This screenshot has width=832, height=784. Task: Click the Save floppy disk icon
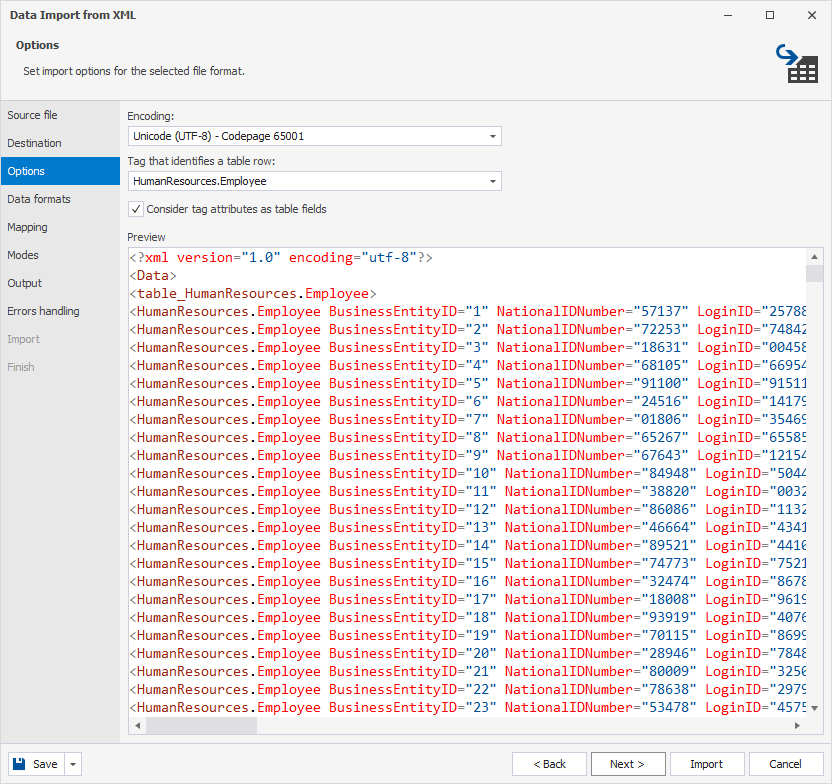point(19,764)
